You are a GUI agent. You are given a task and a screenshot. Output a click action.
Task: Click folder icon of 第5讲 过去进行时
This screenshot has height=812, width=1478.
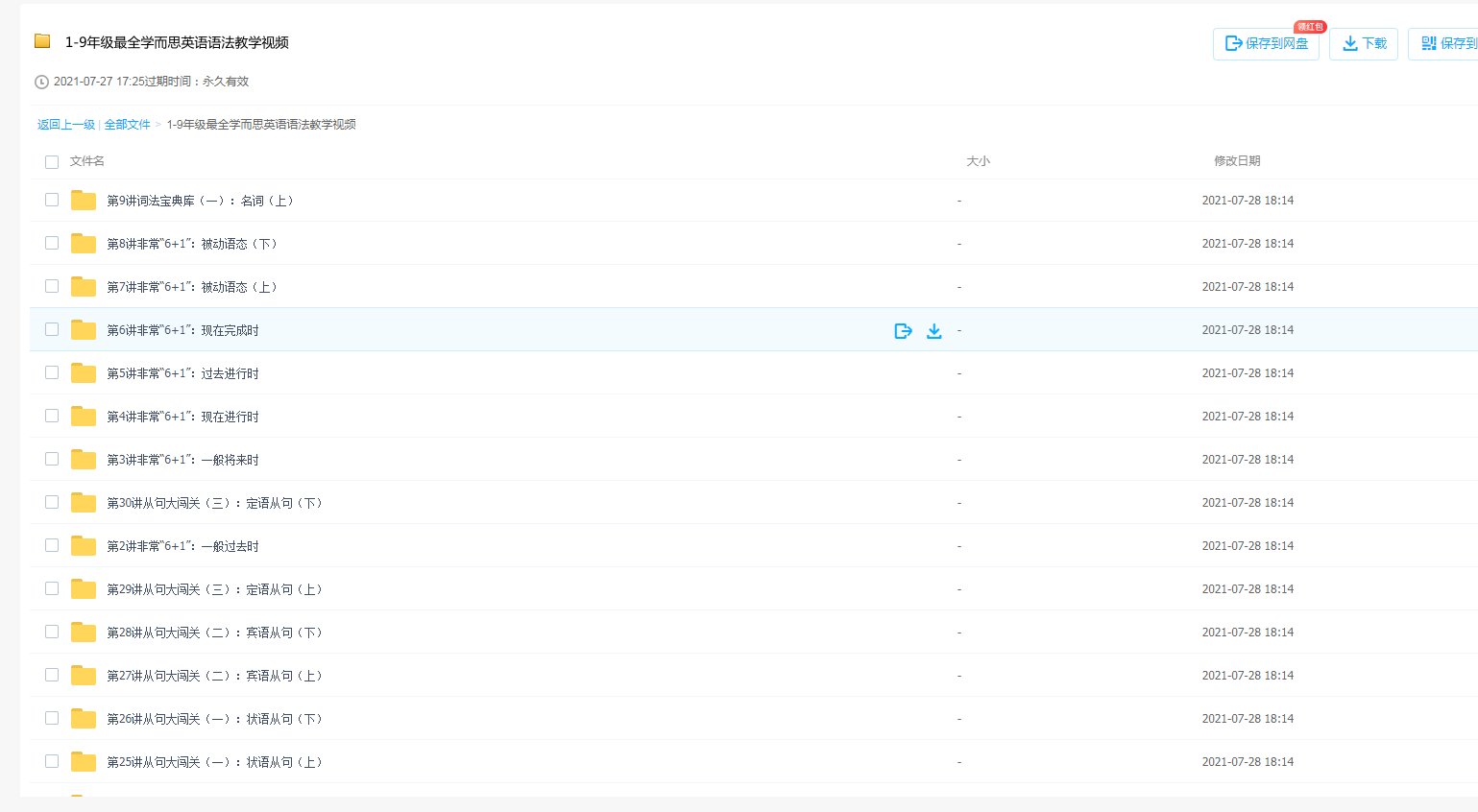click(84, 373)
